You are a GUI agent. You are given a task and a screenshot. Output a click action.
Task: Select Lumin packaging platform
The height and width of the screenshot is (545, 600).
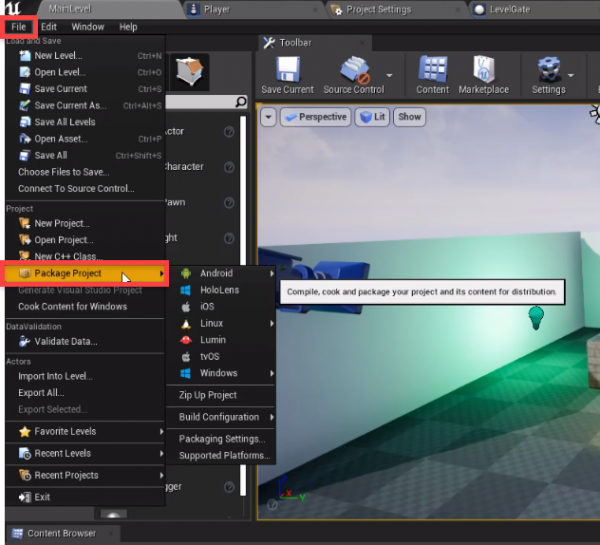[x=221, y=340]
